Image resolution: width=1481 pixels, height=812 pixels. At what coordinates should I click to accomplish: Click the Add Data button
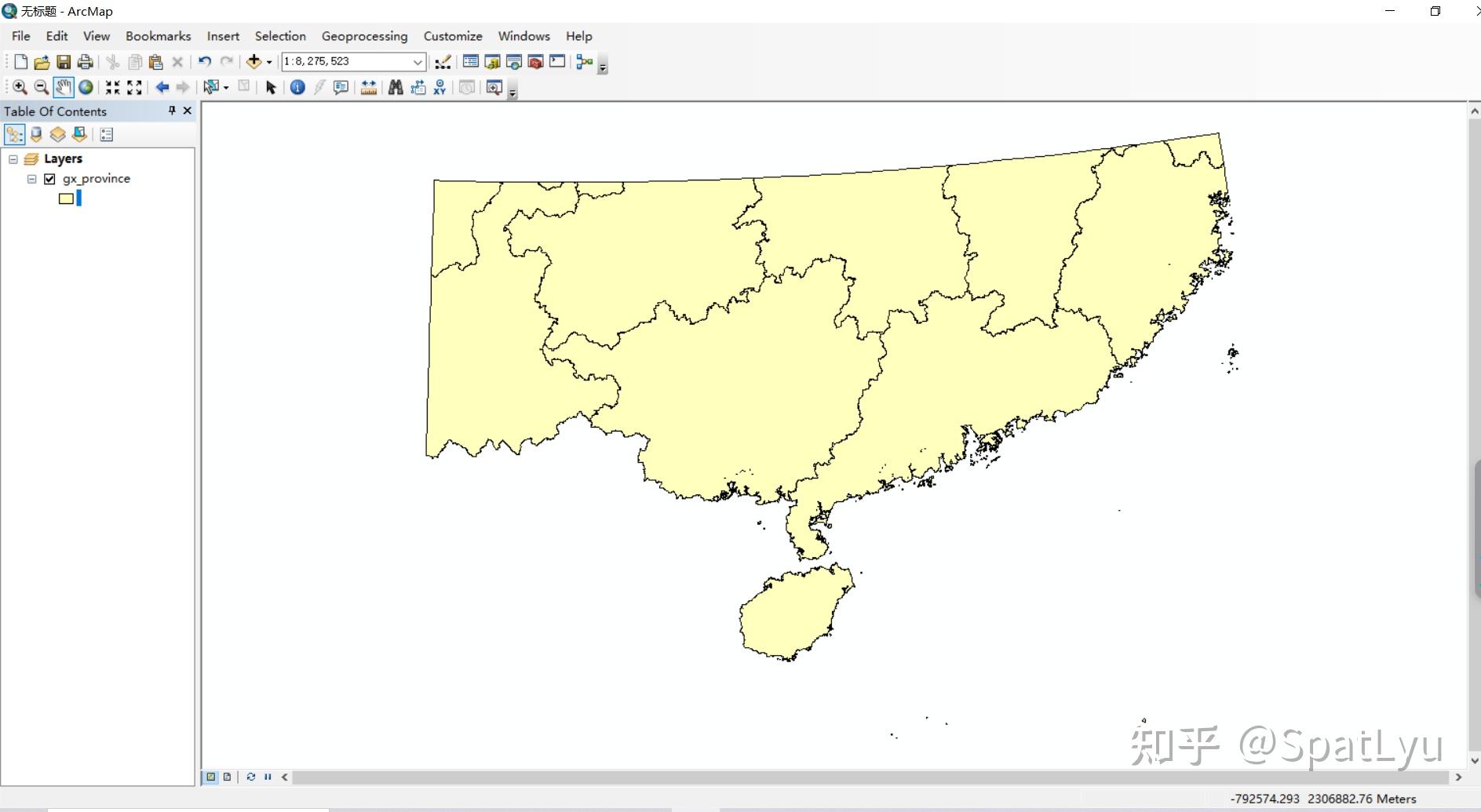tap(254, 62)
